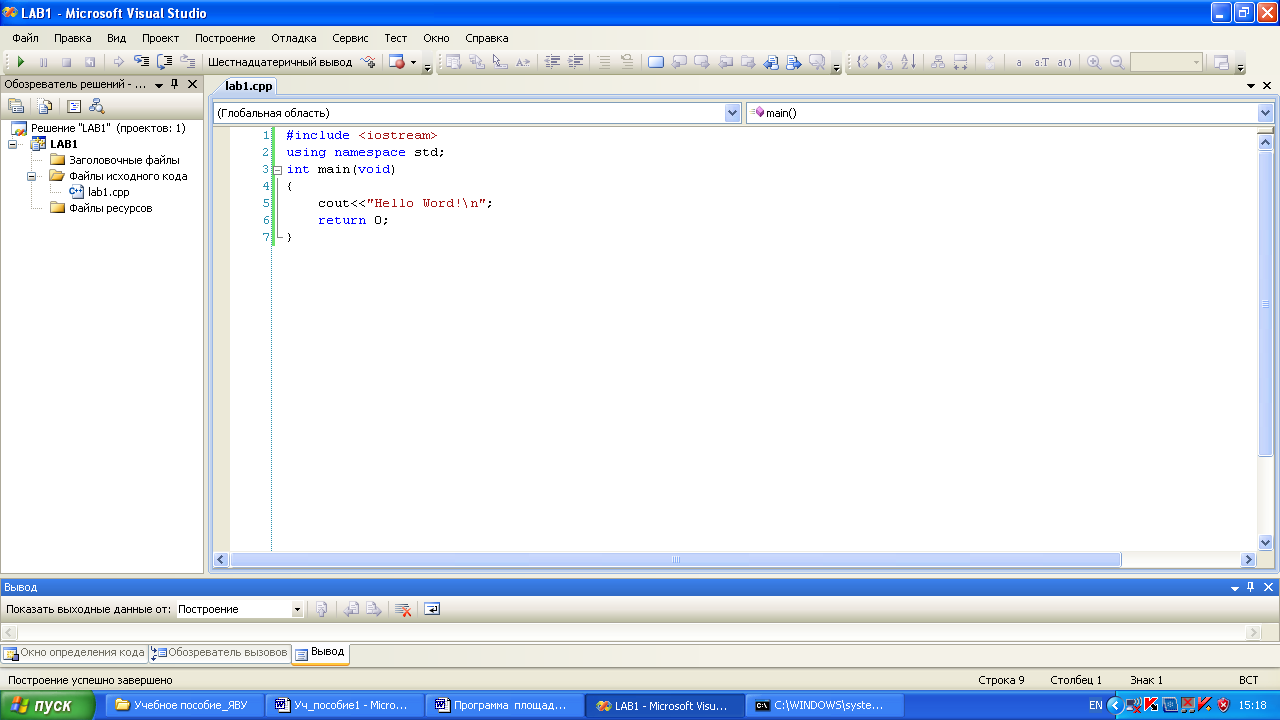
Task: Select the lab1.cpp editor tab
Action: click(248, 86)
